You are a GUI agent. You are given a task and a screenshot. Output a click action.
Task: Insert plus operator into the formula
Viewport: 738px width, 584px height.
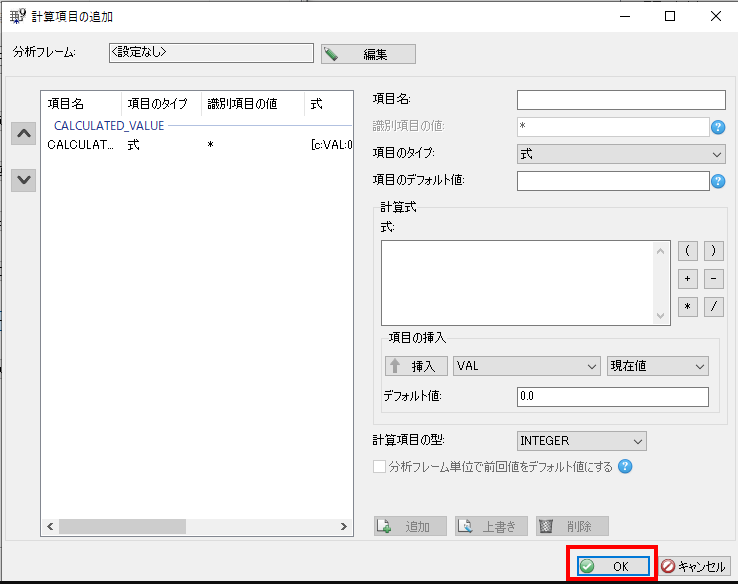coord(688,279)
